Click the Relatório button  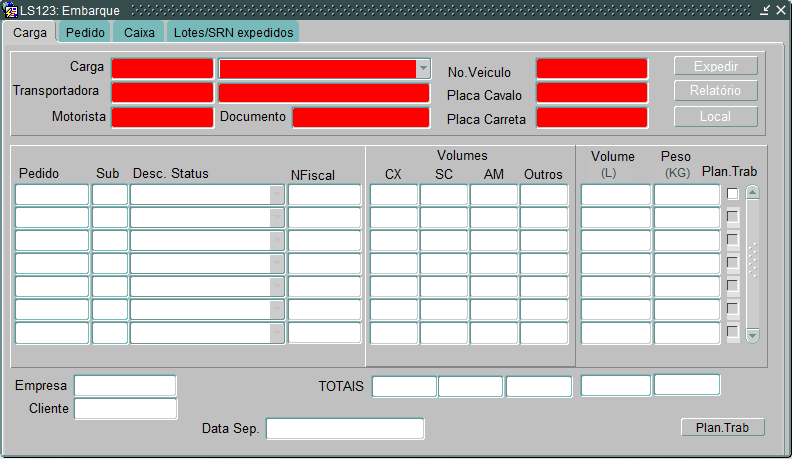716,90
